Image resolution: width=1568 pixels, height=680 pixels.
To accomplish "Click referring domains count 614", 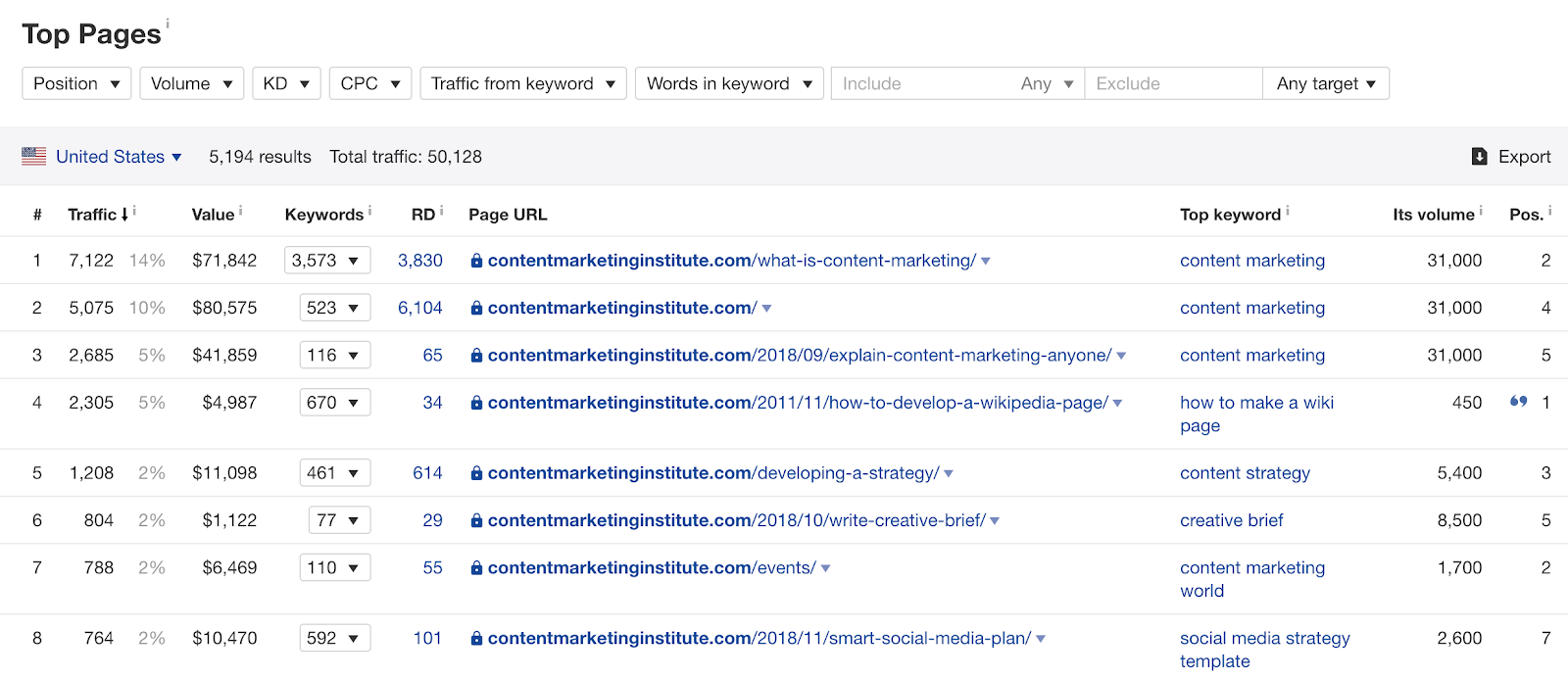I will tap(428, 473).
